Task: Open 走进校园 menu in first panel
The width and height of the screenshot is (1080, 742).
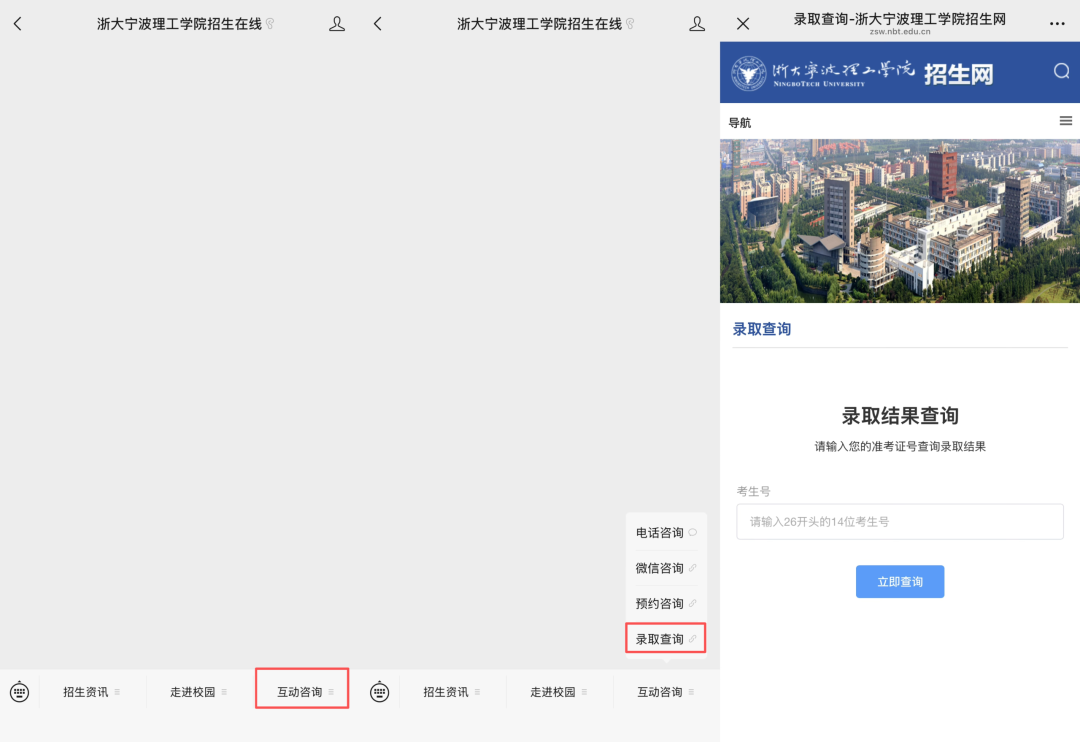Action: coord(199,692)
